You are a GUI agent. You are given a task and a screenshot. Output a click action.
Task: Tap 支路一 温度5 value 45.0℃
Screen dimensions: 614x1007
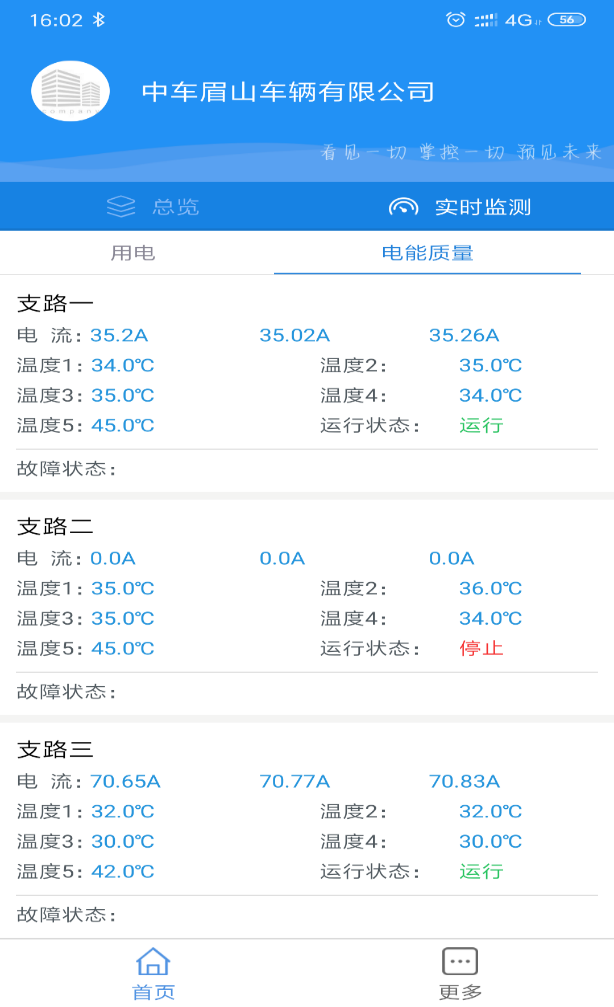click(123, 425)
